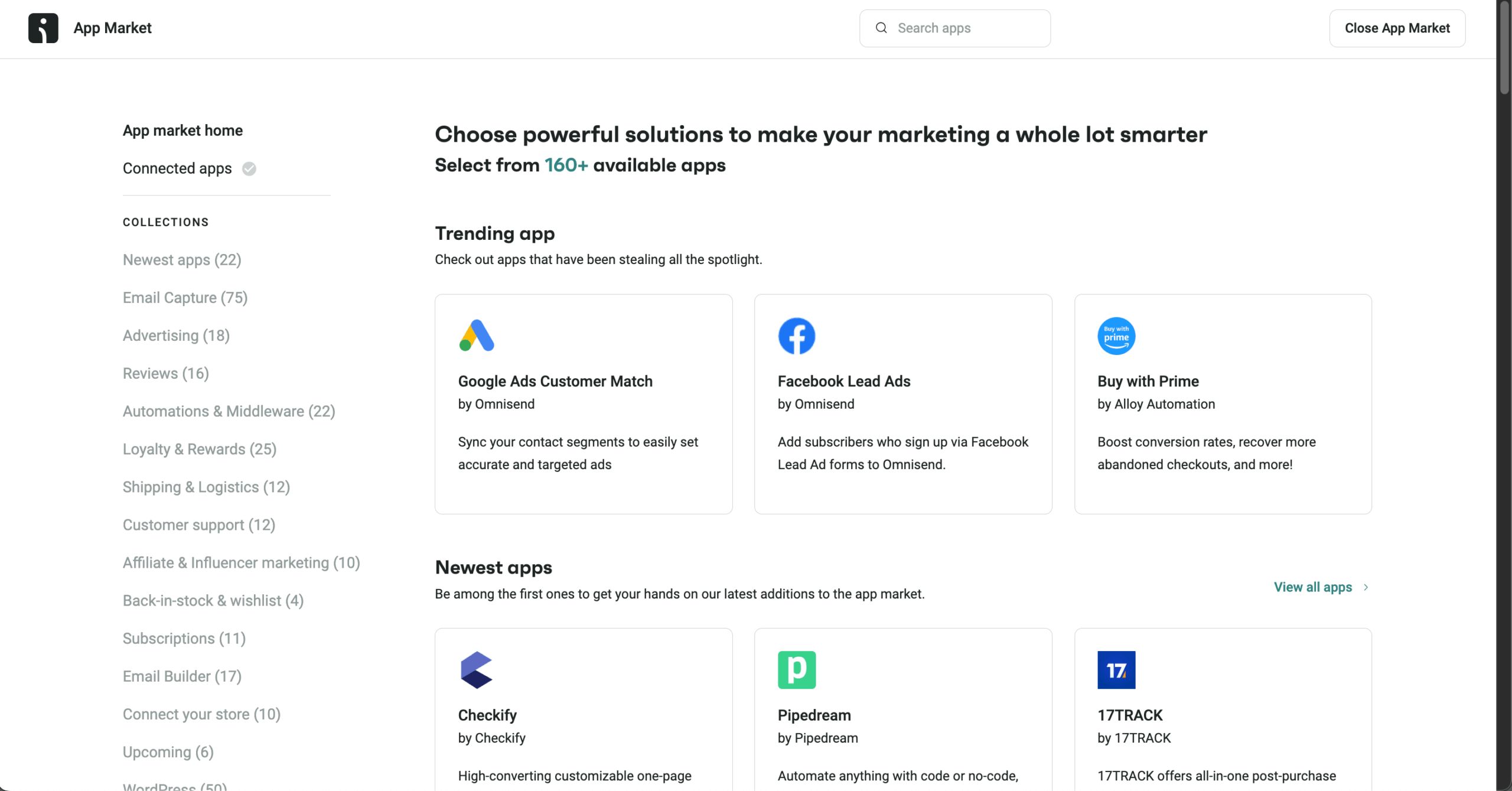
Task: Click the Checkify logo icon
Action: tap(477, 670)
